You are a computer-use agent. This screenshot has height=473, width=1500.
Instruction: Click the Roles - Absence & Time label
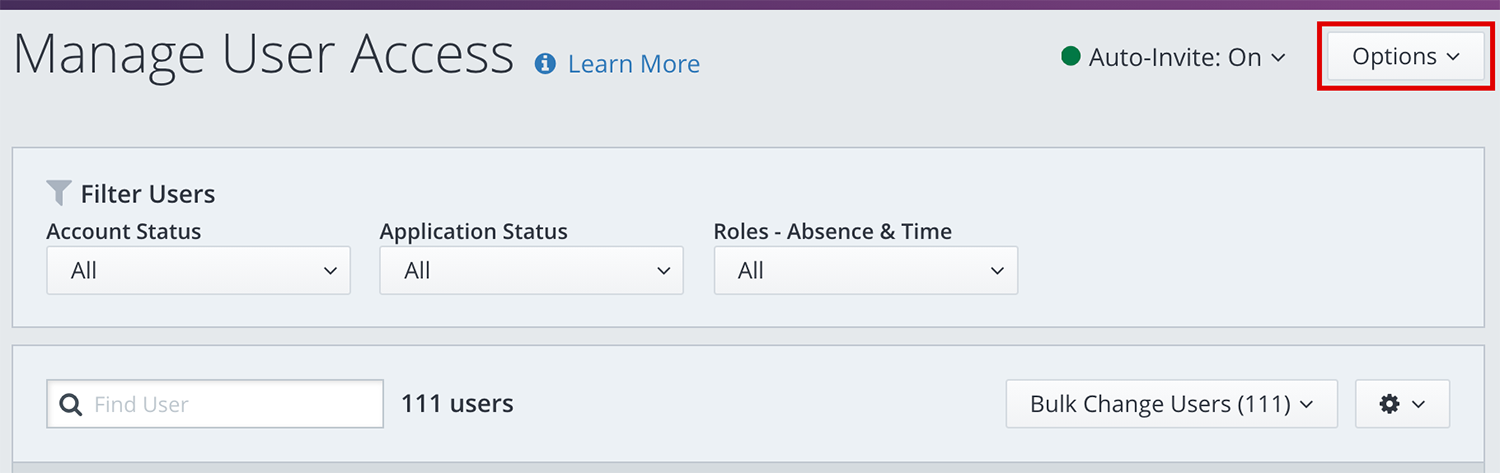[x=832, y=232]
